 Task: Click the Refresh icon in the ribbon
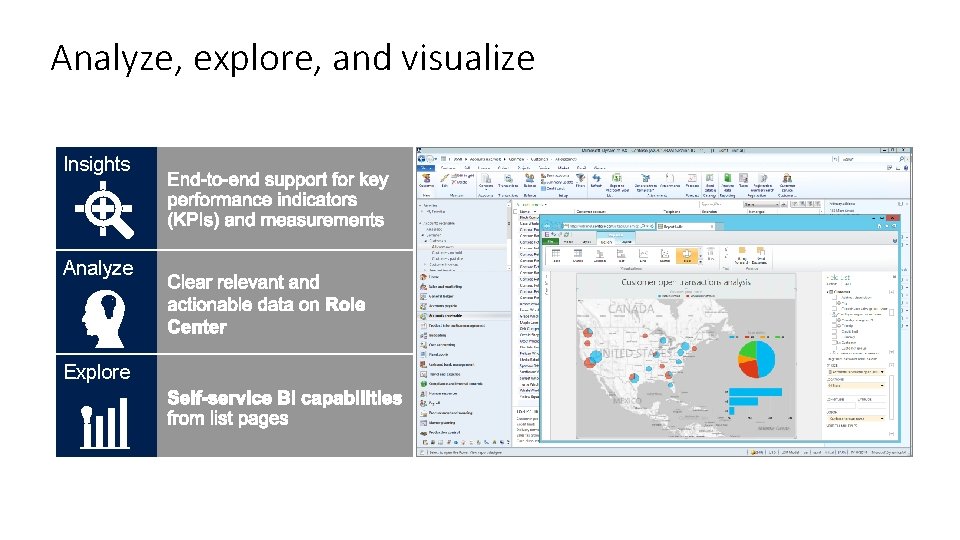click(596, 179)
